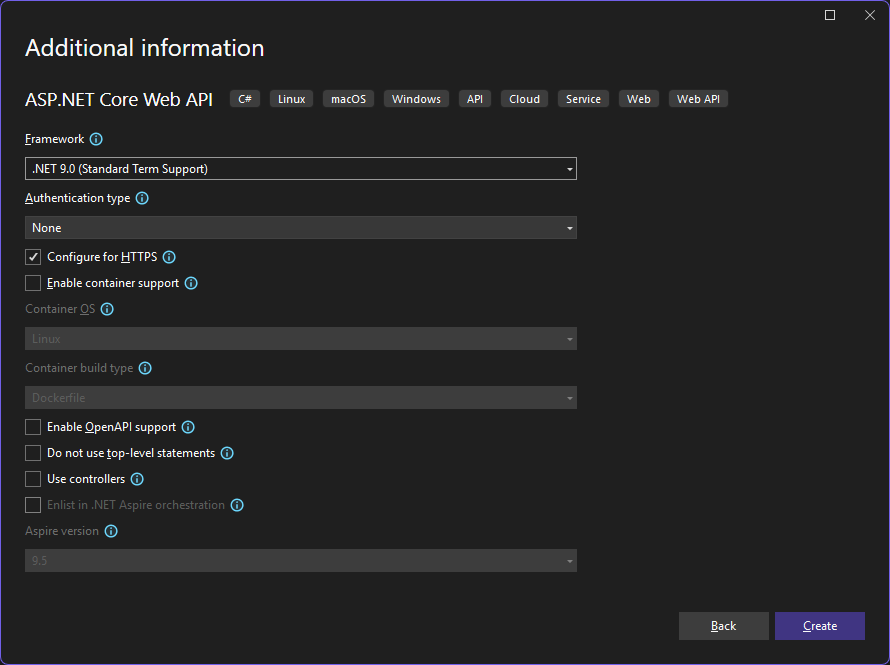The height and width of the screenshot is (665, 890).
Task: Check the Use controllers option
Action: click(32, 479)
